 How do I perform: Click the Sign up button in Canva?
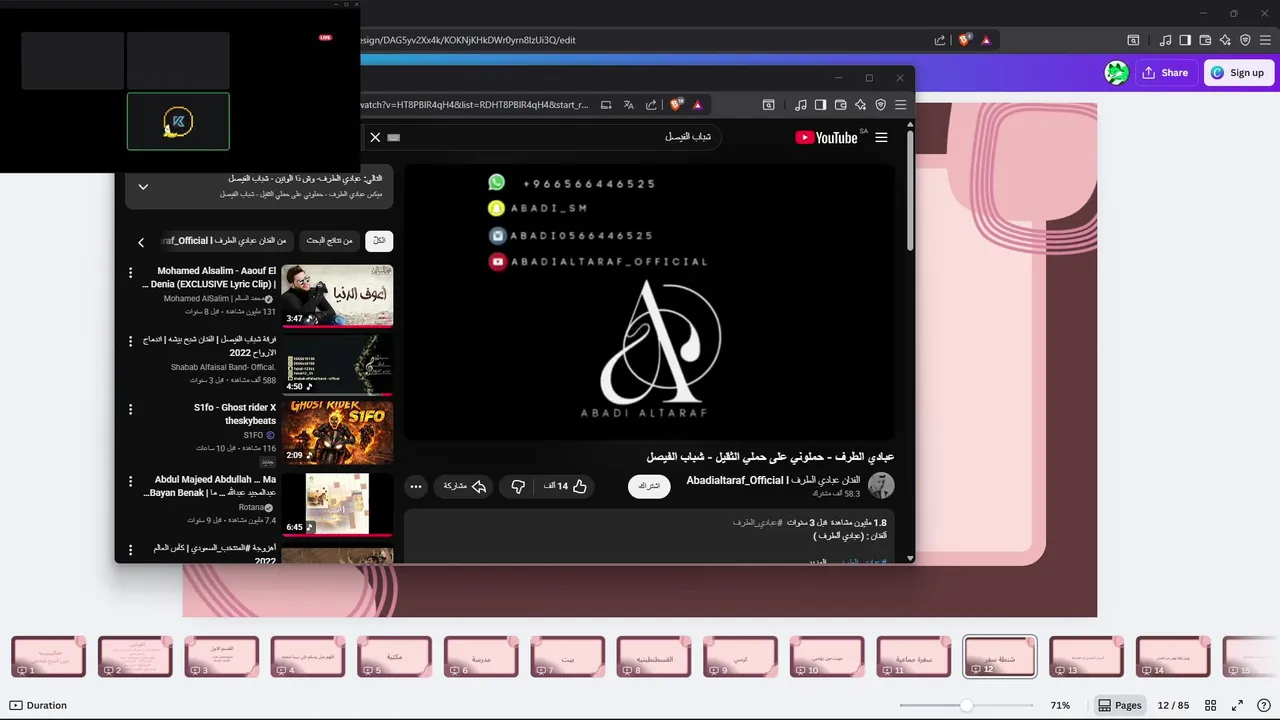coord(1238,72)
